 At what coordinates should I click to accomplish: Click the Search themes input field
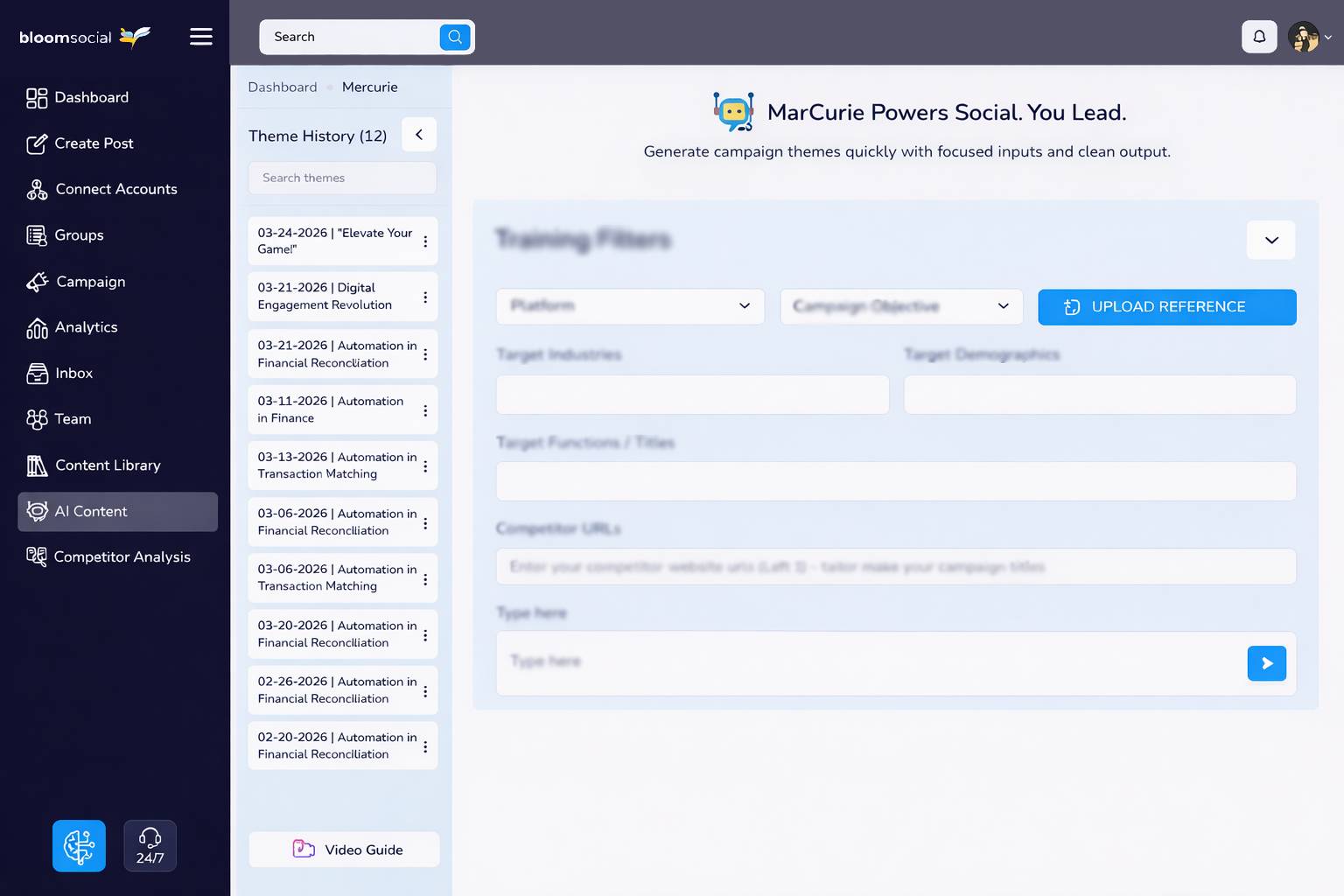[x=342, y=178]
